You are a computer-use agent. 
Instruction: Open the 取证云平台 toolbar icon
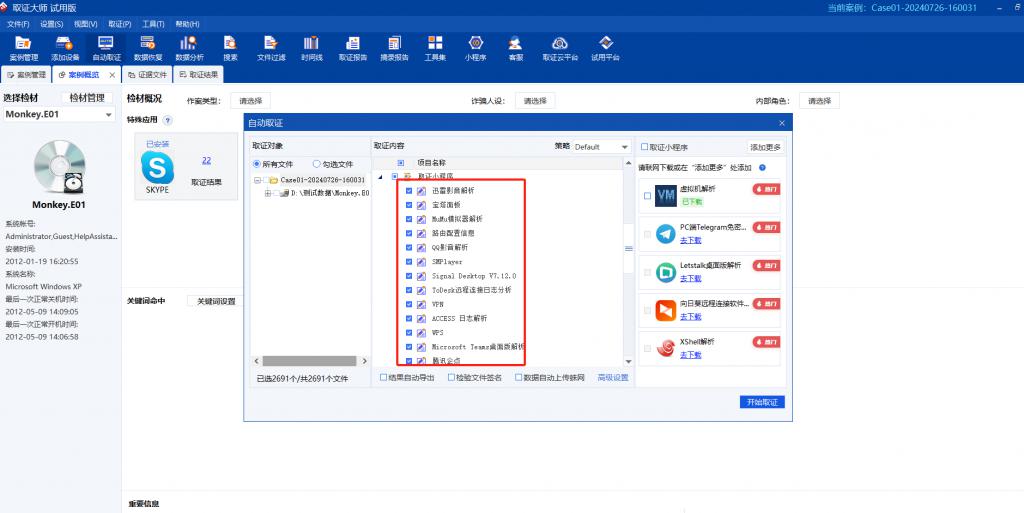pos(560,48)
